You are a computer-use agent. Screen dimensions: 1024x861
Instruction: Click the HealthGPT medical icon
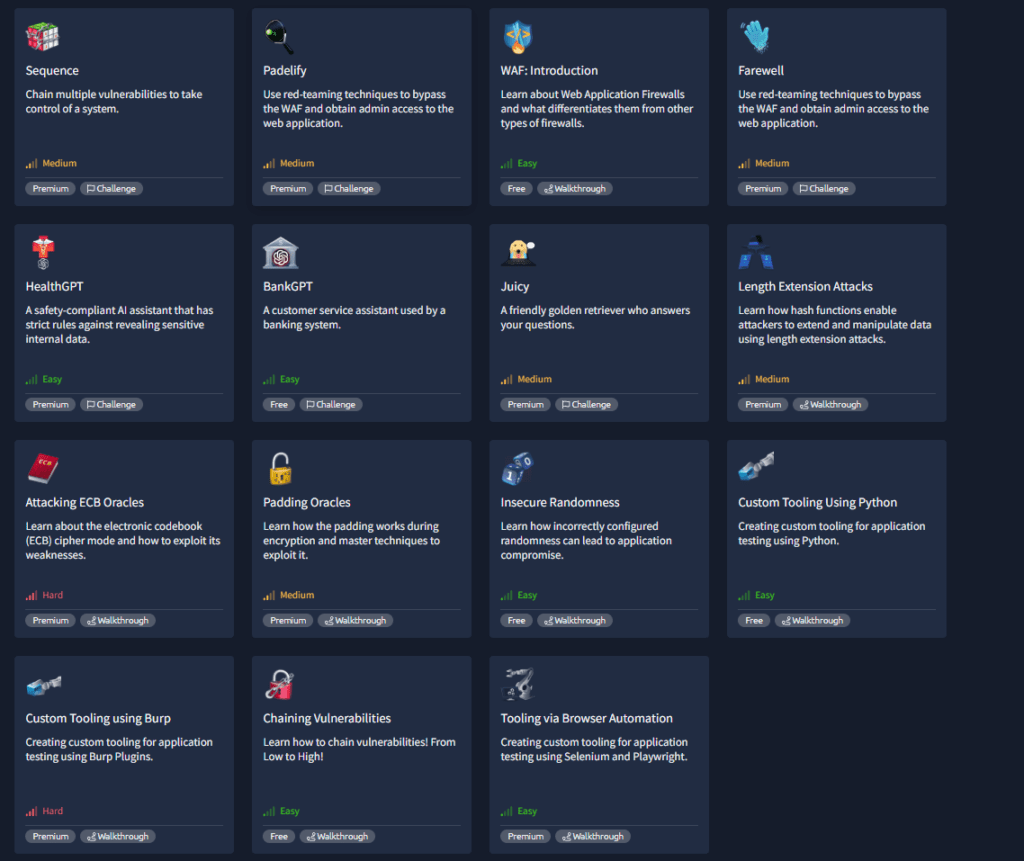(x=43, y=254)
